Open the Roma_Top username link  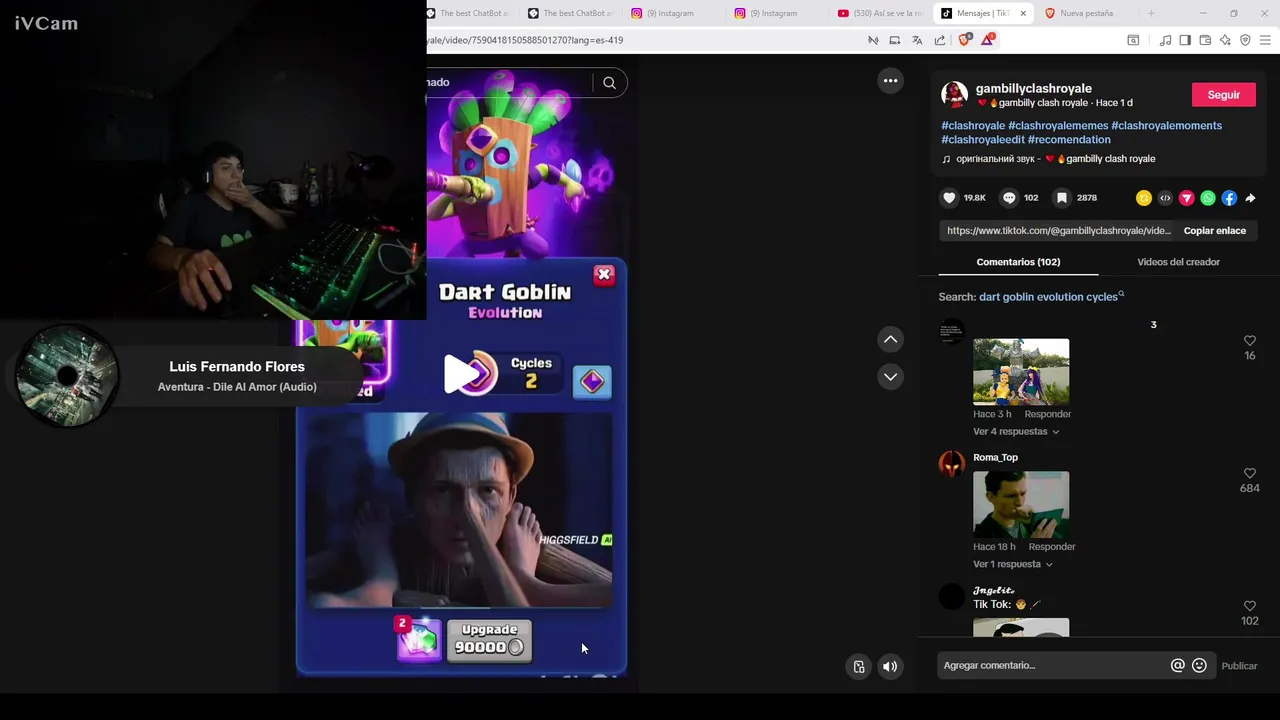click(x=995, y=458)
